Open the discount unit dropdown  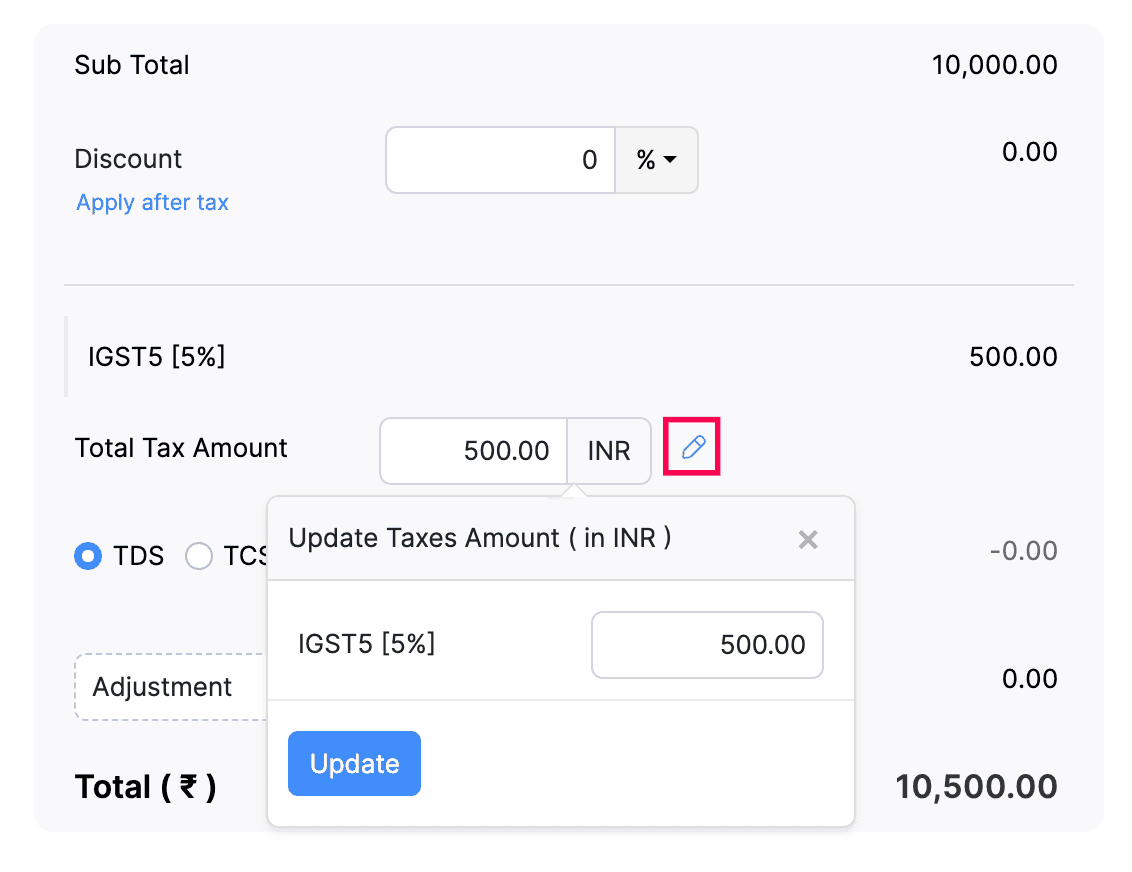click(x=657, y=160)
